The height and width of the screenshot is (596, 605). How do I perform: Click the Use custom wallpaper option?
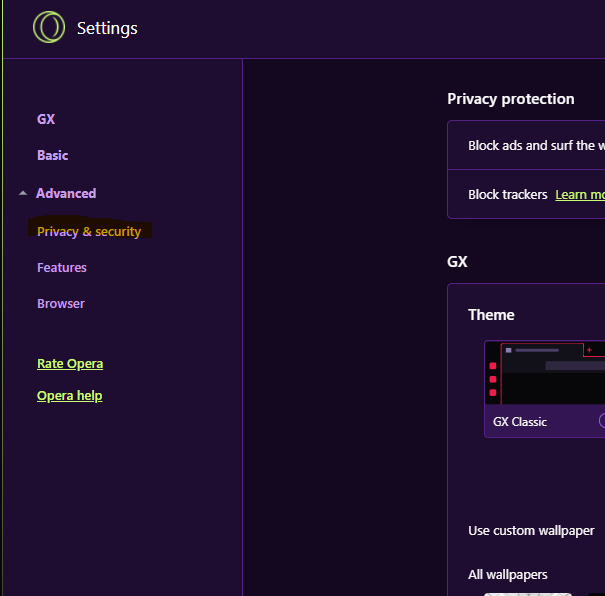click(x=531, y=530)
